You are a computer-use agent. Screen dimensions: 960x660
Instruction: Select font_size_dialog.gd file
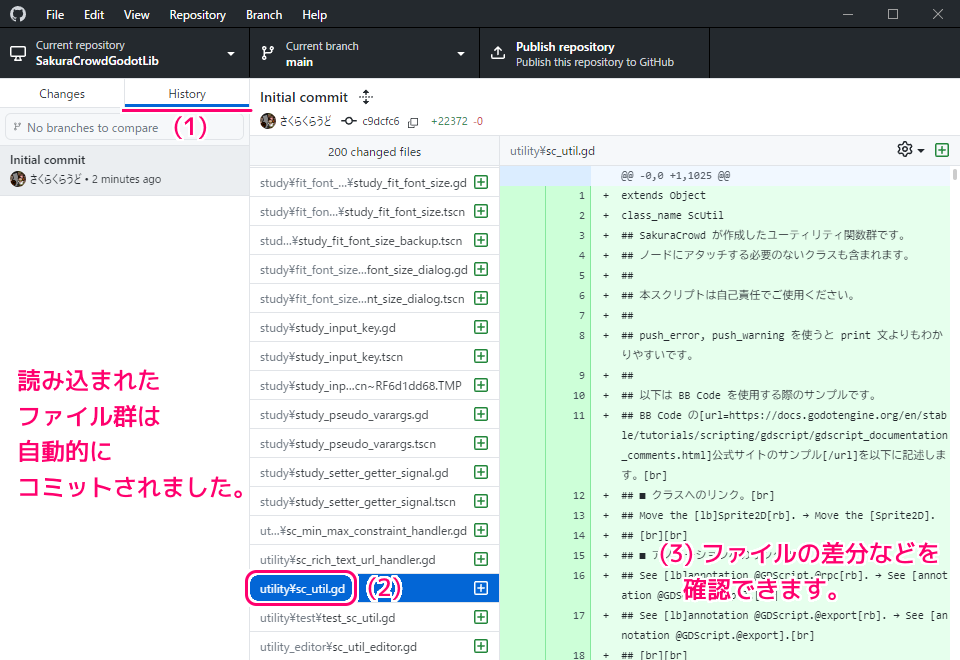tap(374, 269)
